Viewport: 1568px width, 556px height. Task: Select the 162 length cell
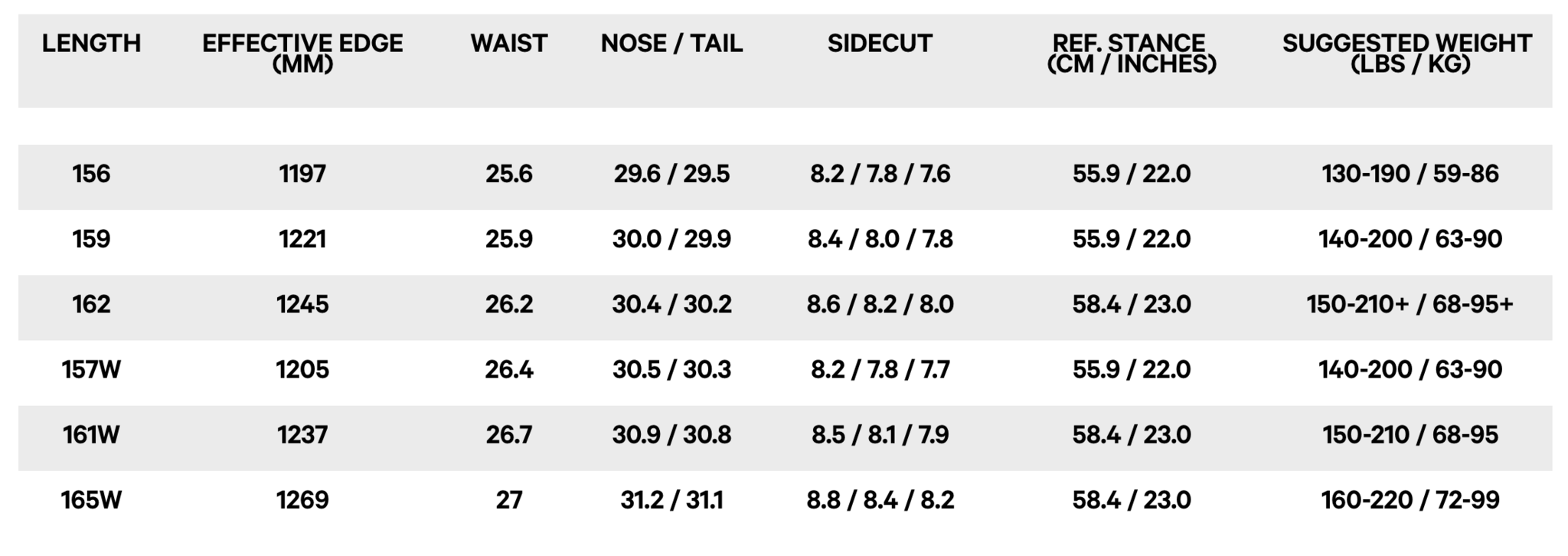91,304
